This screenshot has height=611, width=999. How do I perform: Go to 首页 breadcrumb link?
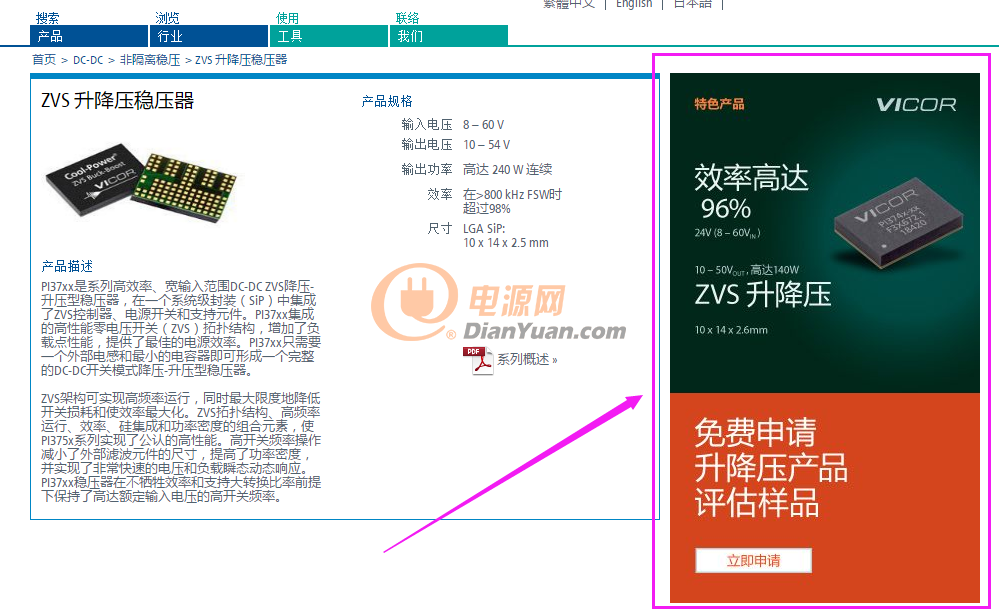point(44,60)
